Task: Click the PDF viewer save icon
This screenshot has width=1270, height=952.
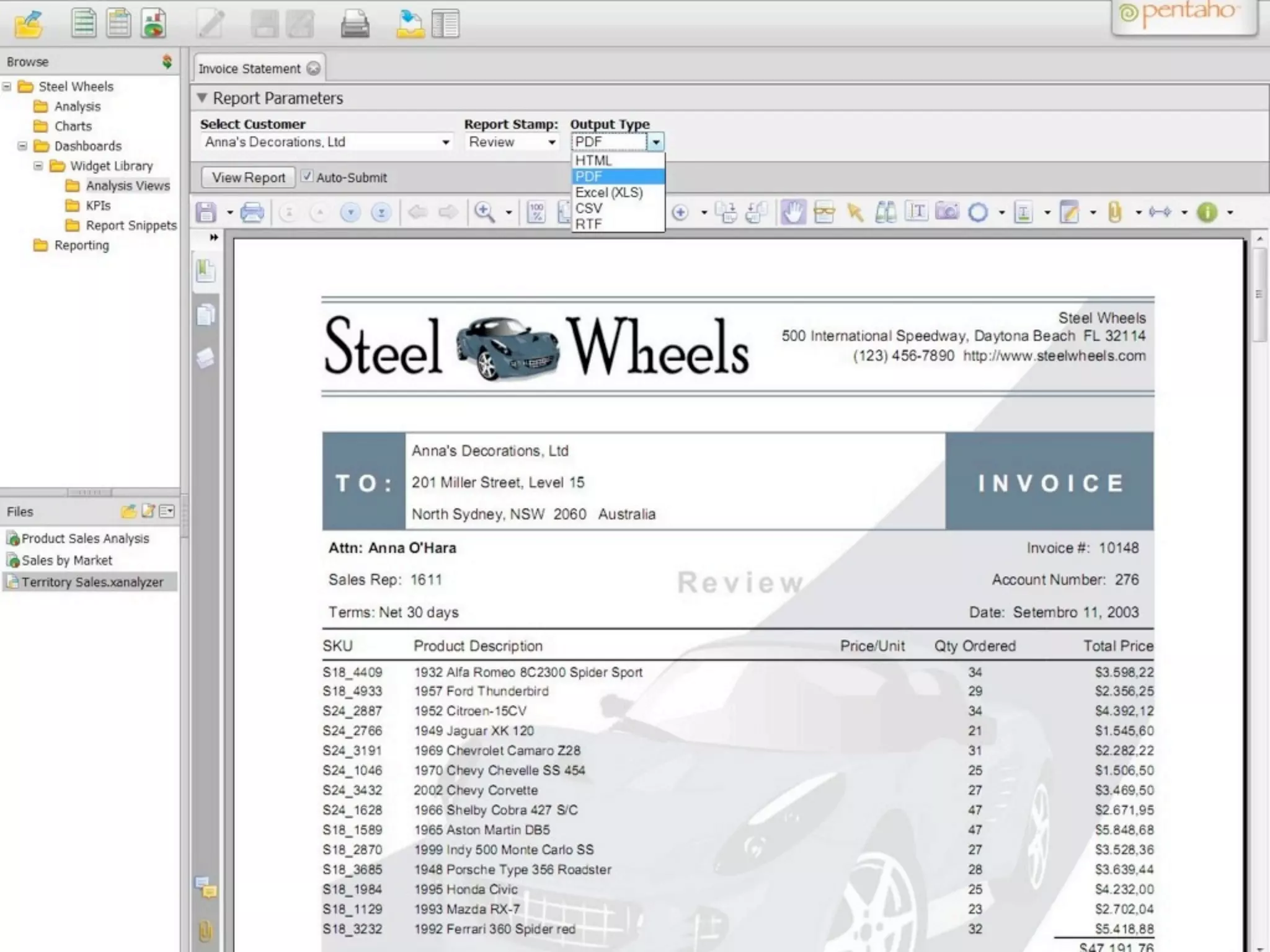Action: (206, 213)
